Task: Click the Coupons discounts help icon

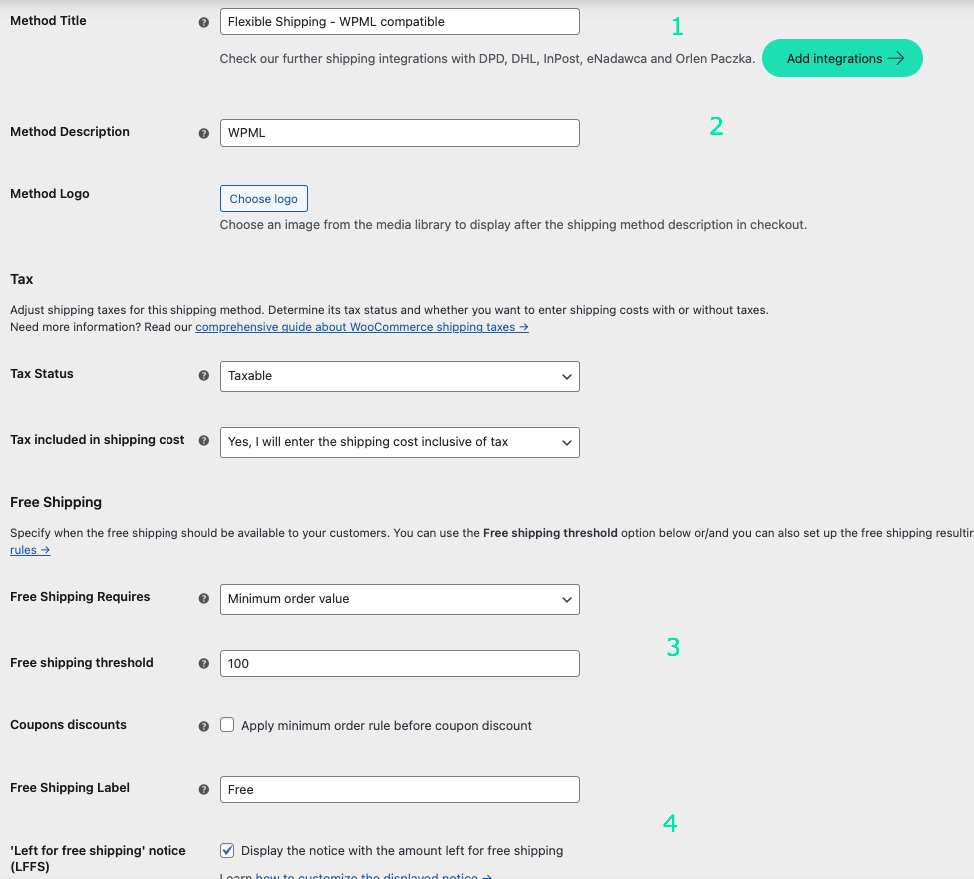Action: (203, 725)
